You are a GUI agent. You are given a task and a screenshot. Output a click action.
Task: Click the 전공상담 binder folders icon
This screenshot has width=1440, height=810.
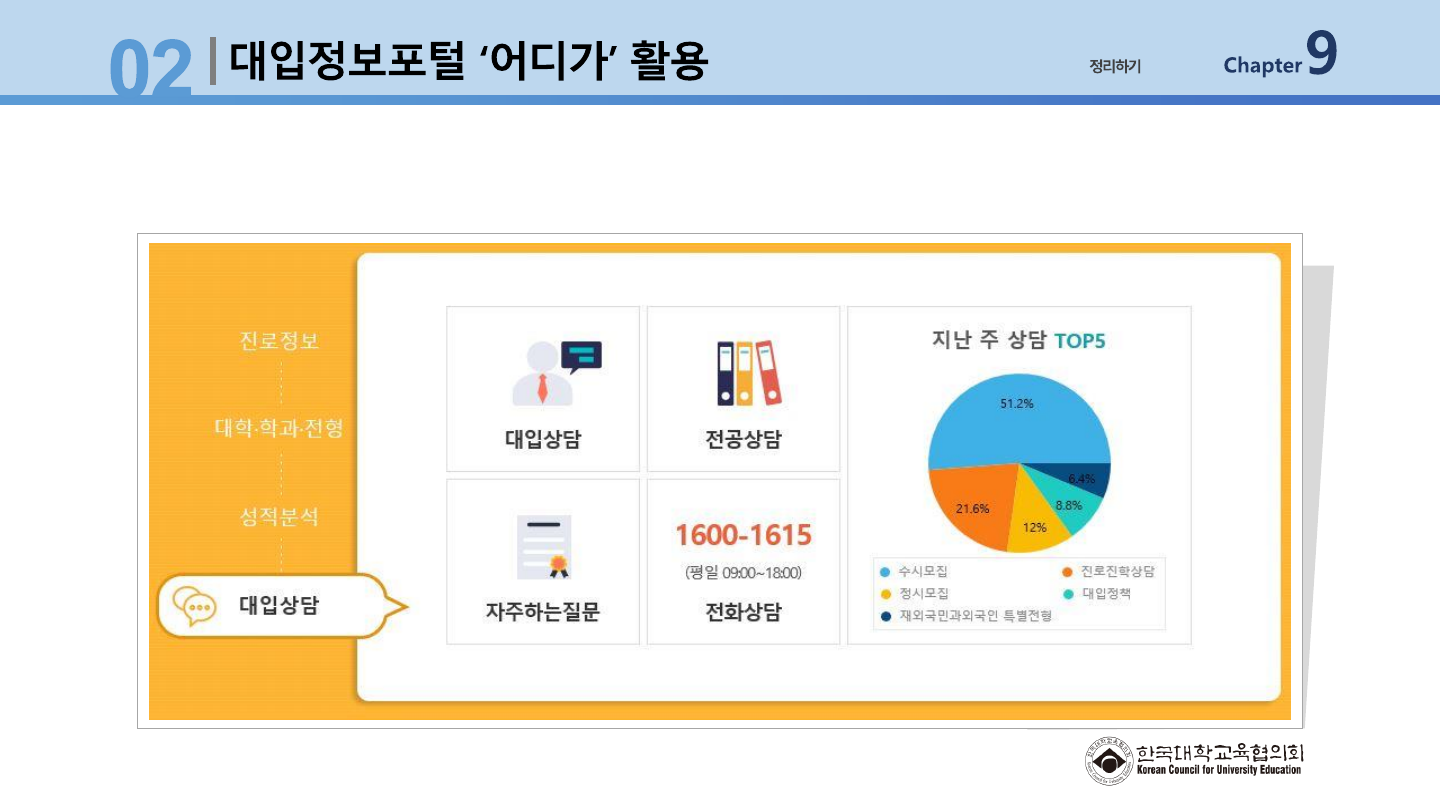coord(748,373)
